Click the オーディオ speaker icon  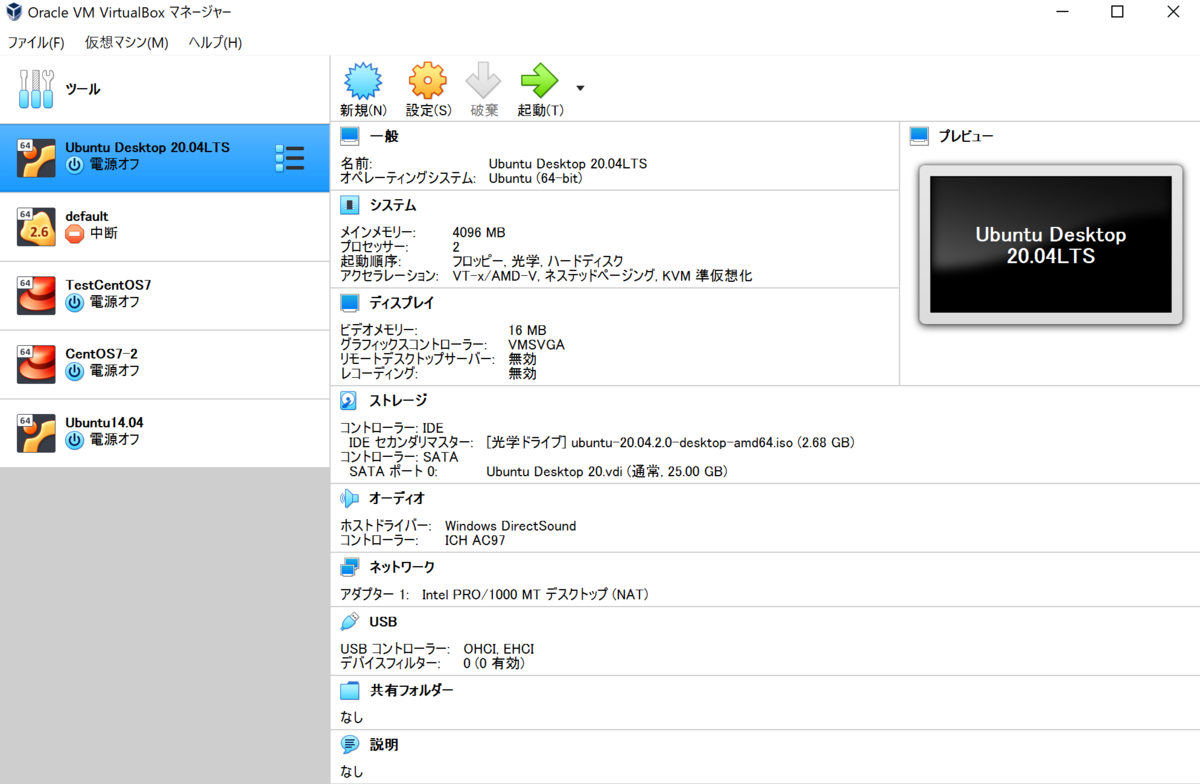coord(349,497)
